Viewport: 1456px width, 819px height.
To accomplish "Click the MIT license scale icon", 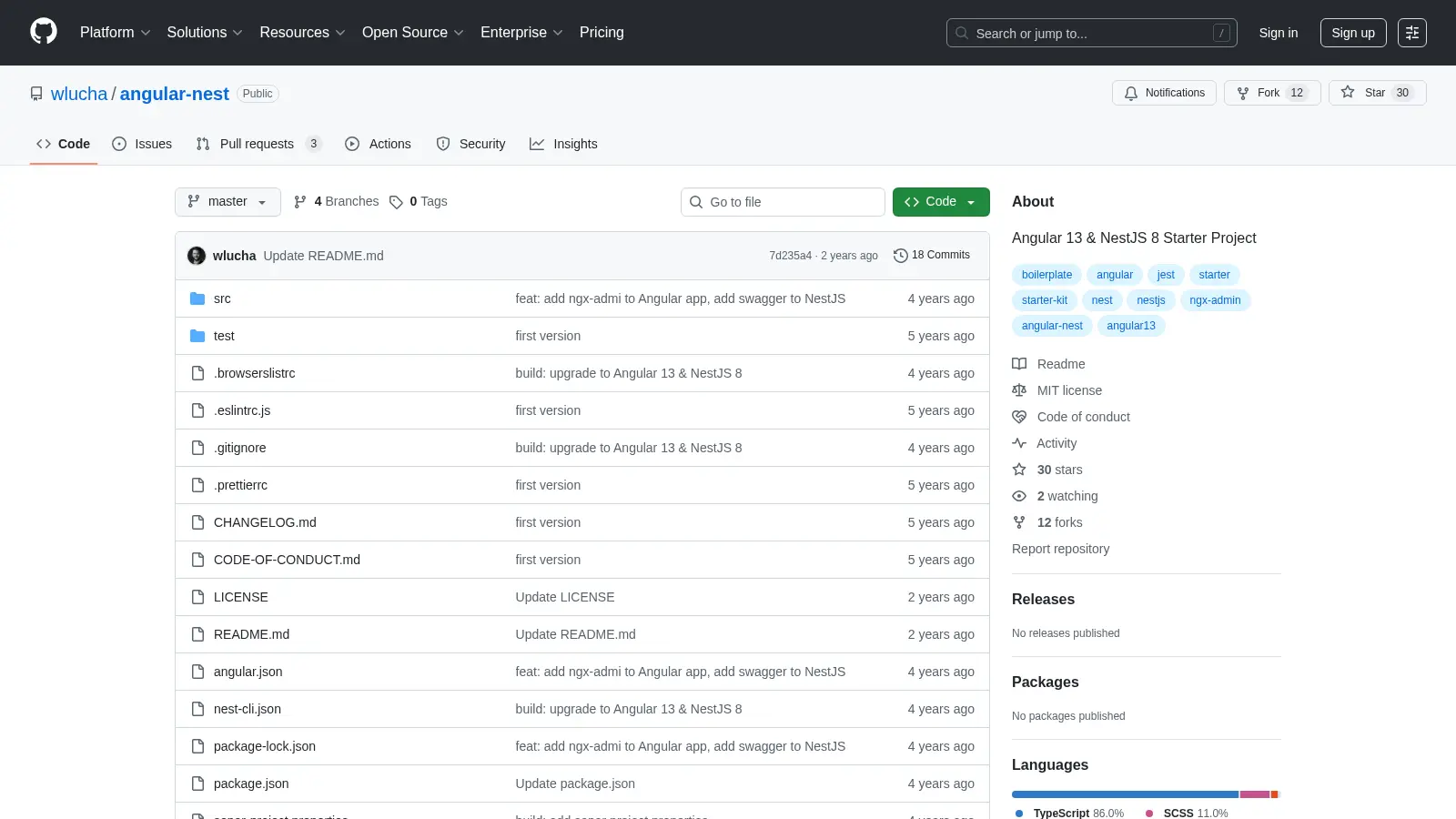I will [1019, 390].
